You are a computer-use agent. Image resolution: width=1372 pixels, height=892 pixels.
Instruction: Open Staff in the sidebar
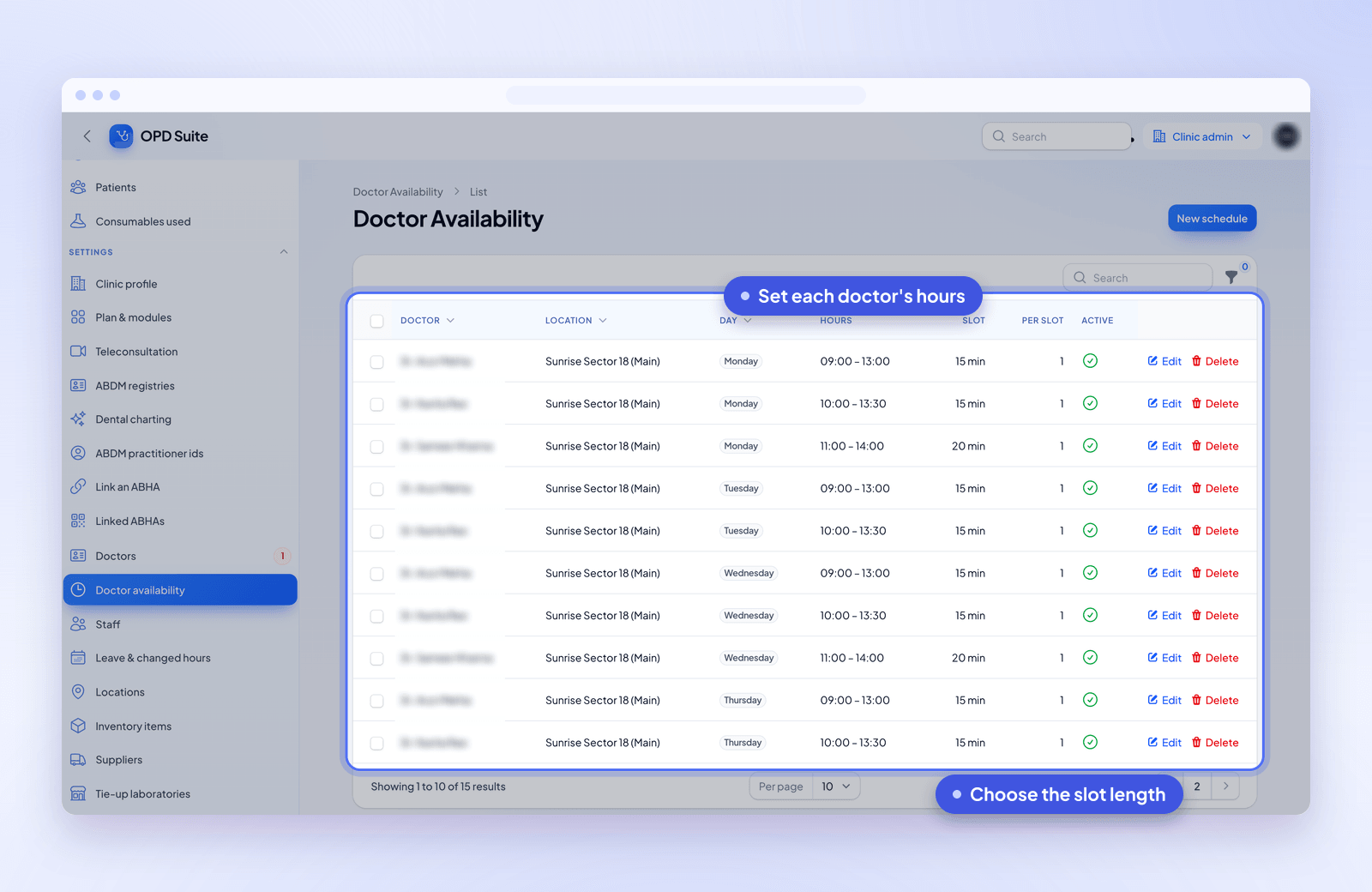[180, 624]
